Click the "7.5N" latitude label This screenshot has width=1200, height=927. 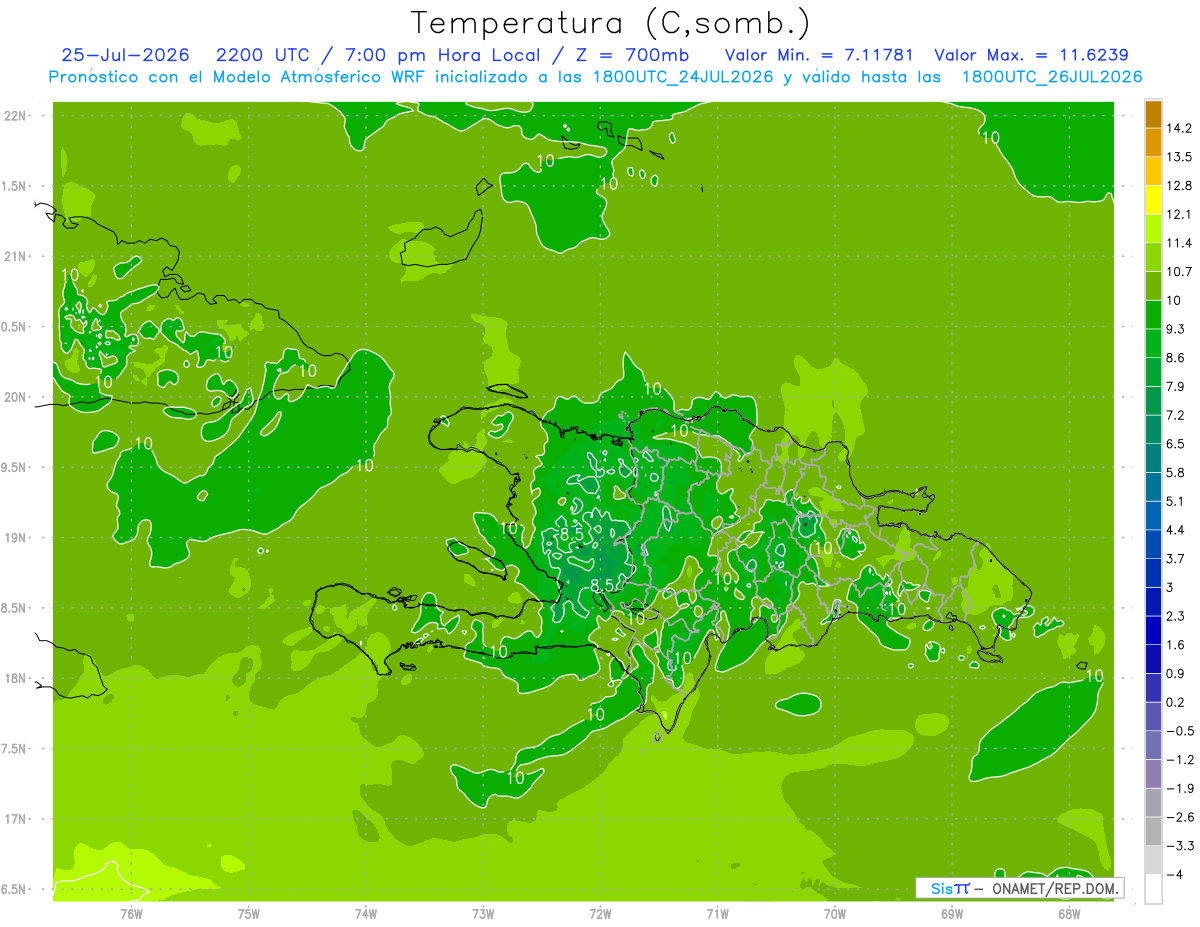click(15, 749)
